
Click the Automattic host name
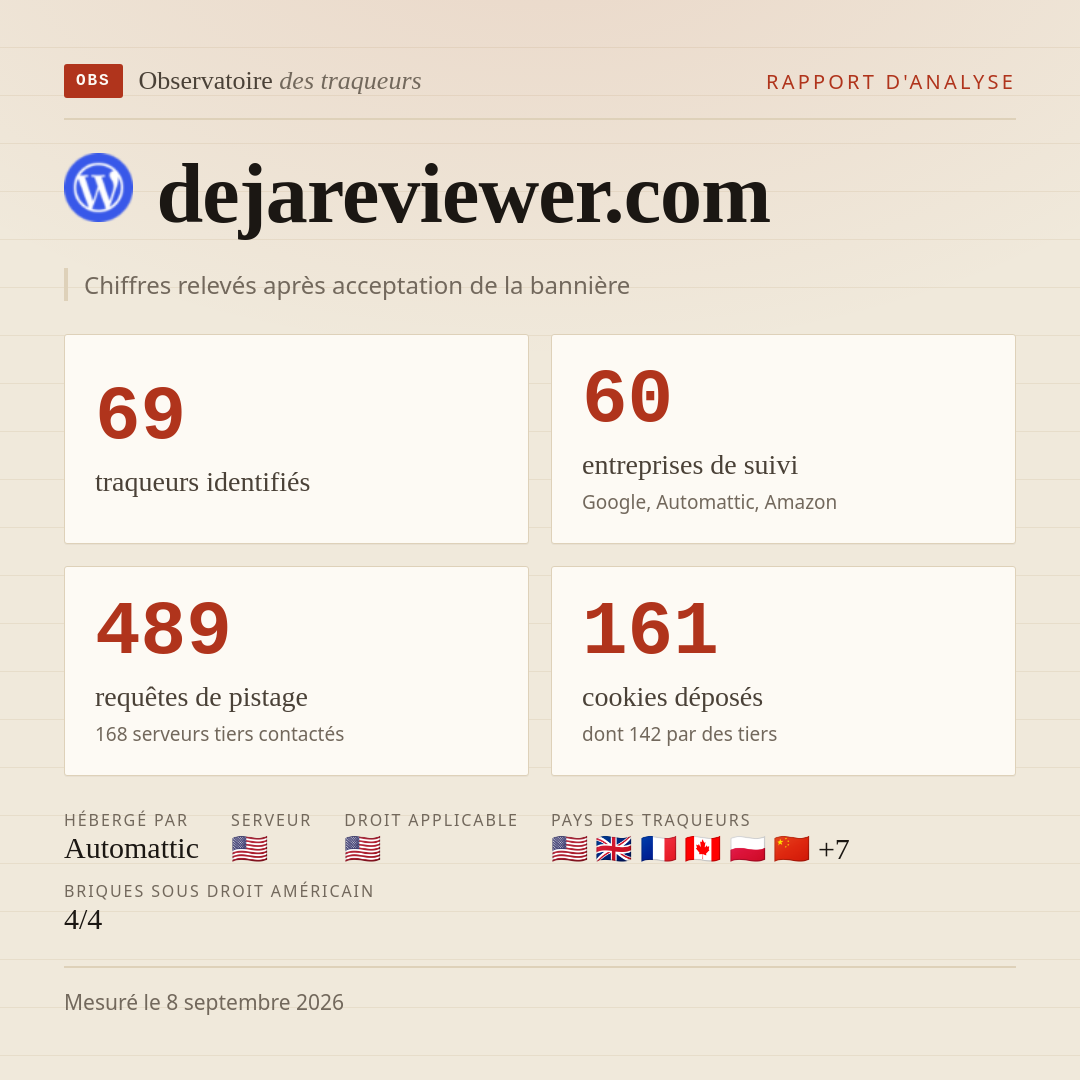coord(132,849)
